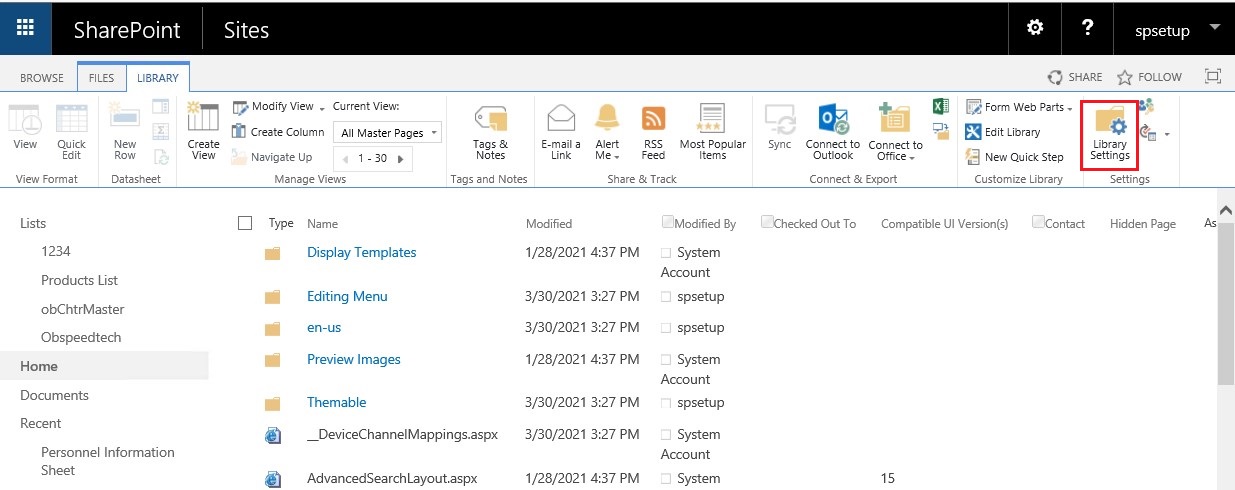Tick the Checked Out To header checkbox
Screen dimensions: 1235x490
pyautogui.click(x=767, y=221)
